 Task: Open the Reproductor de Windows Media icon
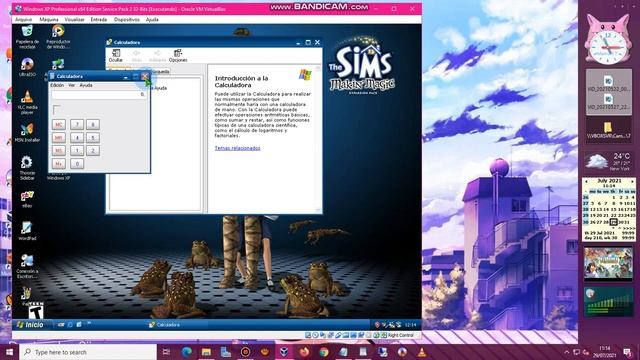58,36
